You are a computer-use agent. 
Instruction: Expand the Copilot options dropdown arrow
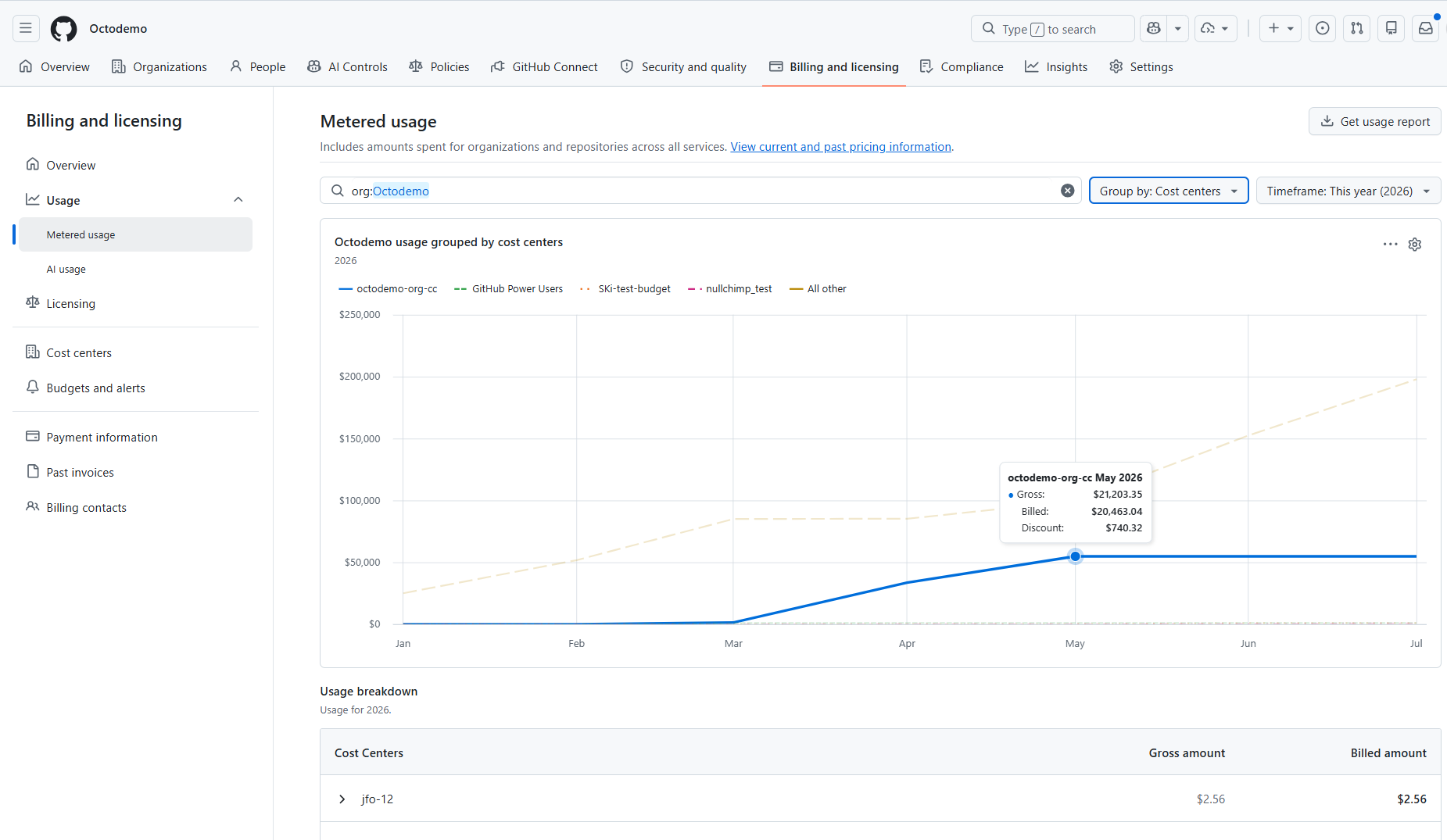pyautogui.click(x=1178, y=29)
